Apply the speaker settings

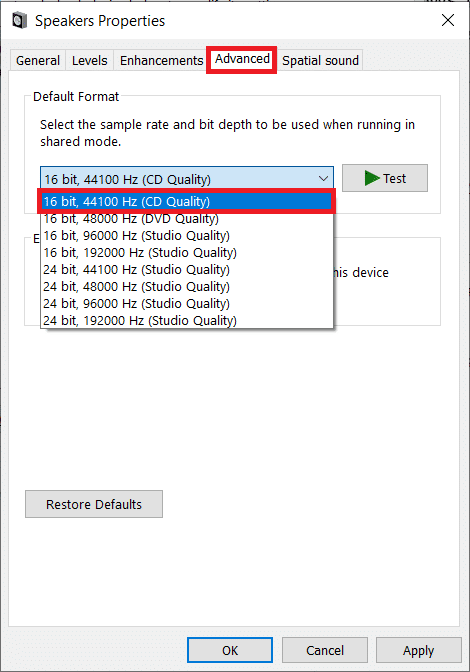[419, 650]
